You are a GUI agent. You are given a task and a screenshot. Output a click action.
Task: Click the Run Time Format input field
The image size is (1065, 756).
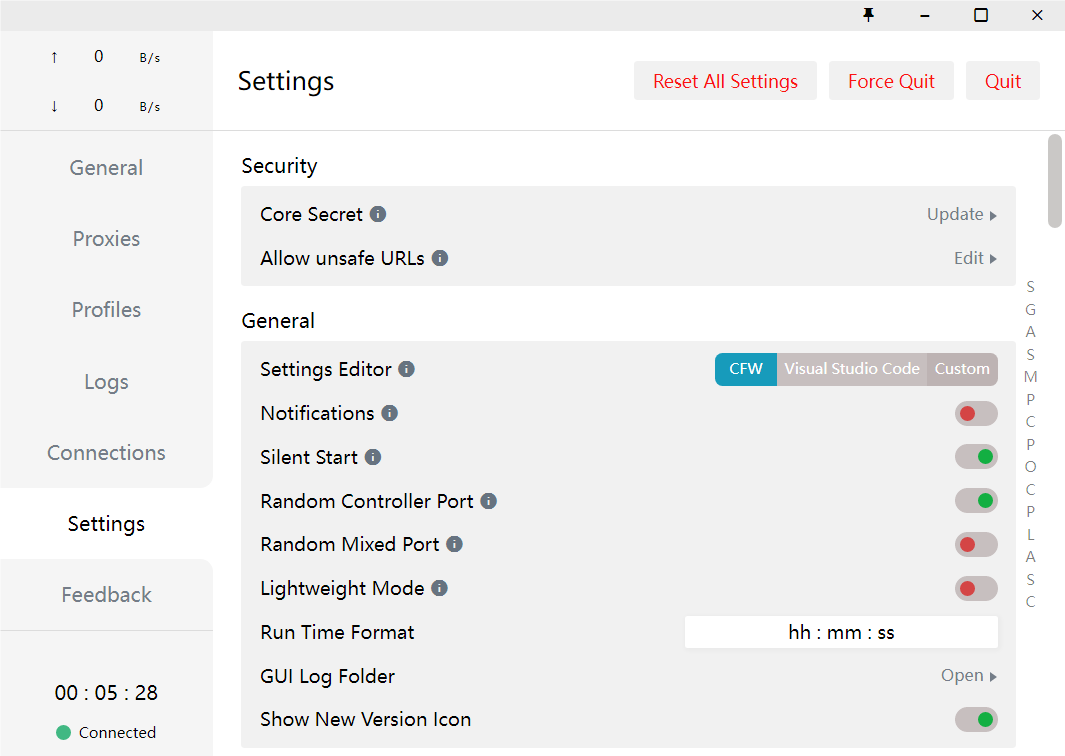[841, 632]
